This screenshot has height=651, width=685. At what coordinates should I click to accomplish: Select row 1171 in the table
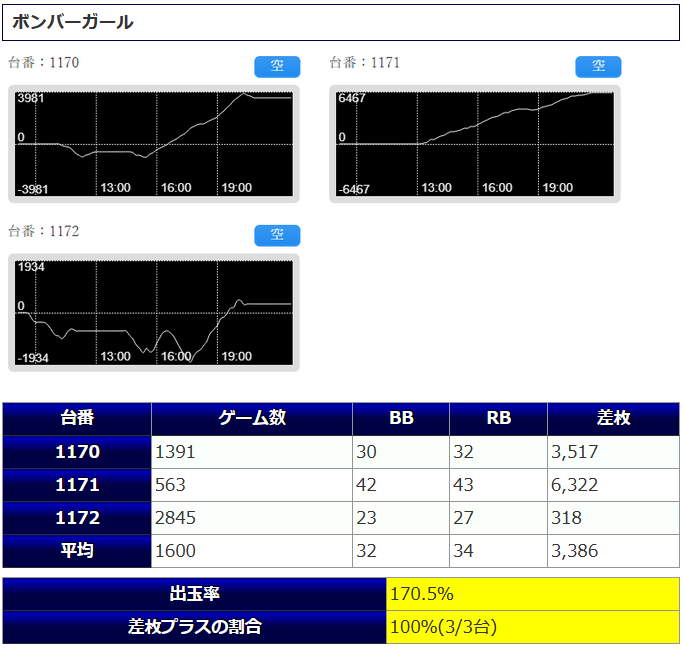click(x=77, y=485)
